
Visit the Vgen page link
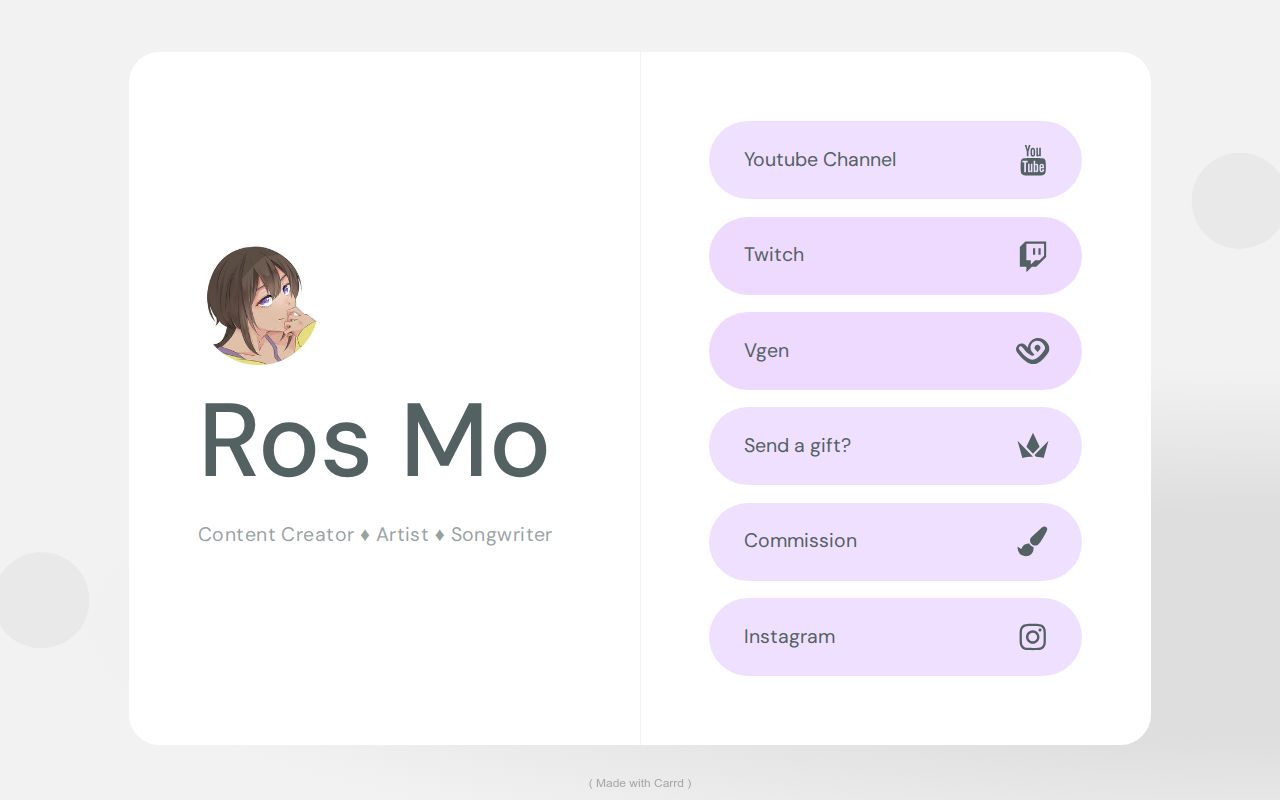(895, 351)
